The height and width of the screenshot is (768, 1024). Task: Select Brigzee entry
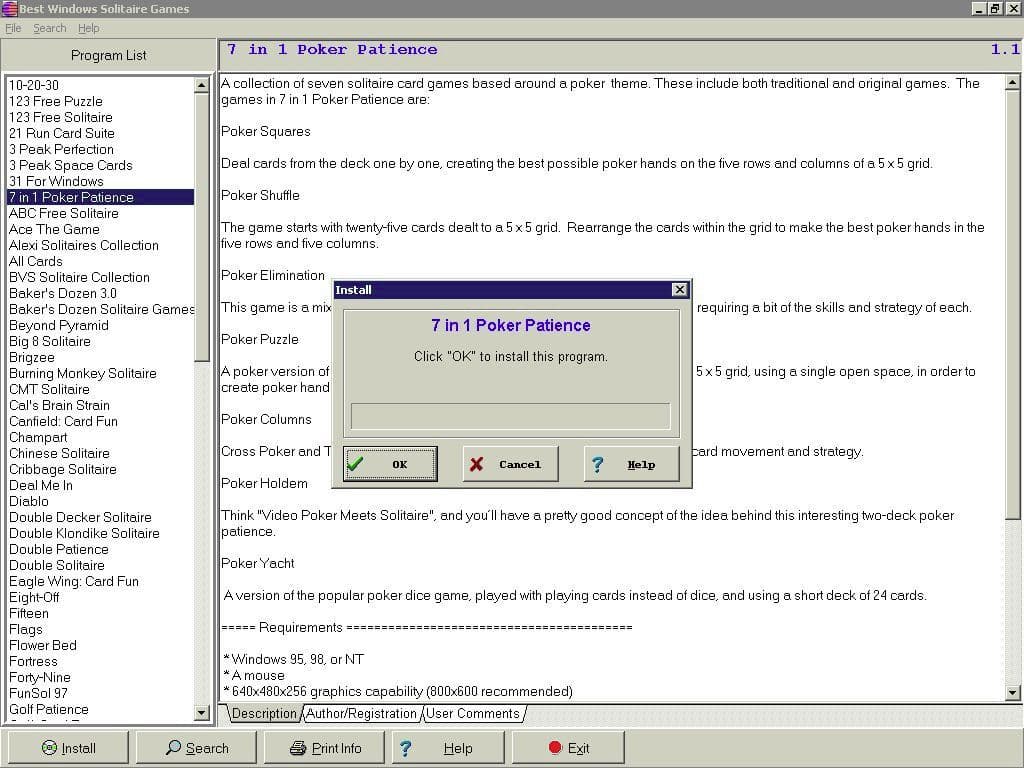tap(101, 357)
